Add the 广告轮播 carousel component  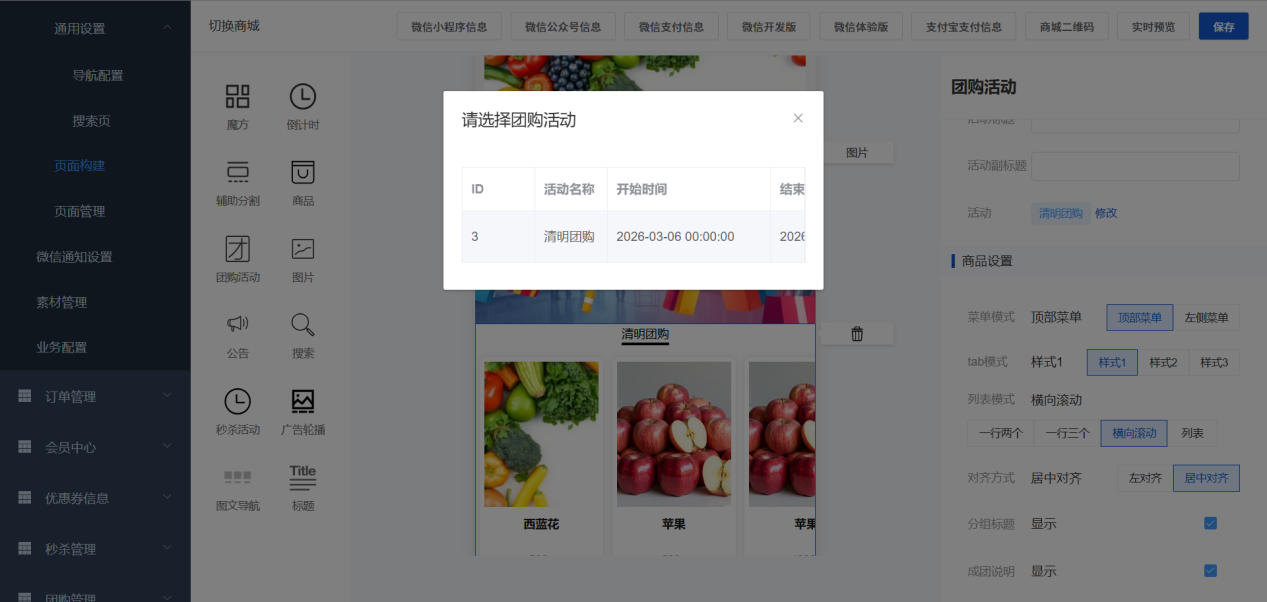point(302,402)
